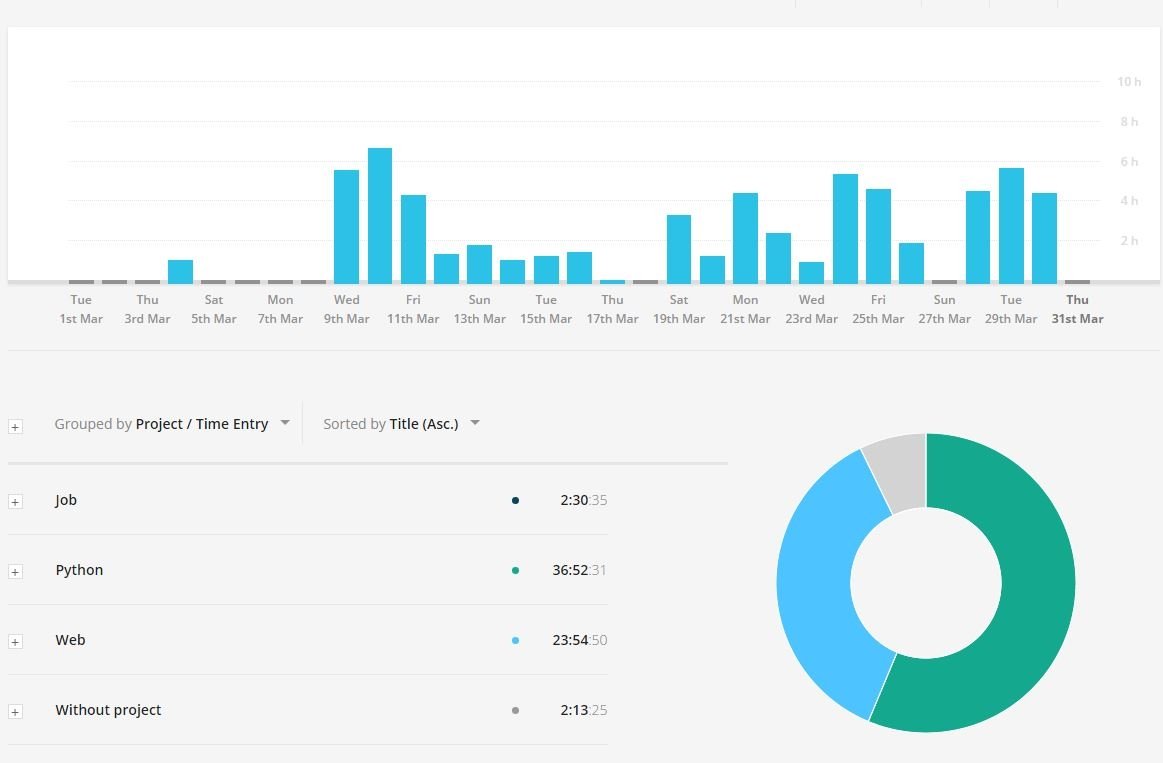Click the tallest bar on 10th March

click(380, 215)
